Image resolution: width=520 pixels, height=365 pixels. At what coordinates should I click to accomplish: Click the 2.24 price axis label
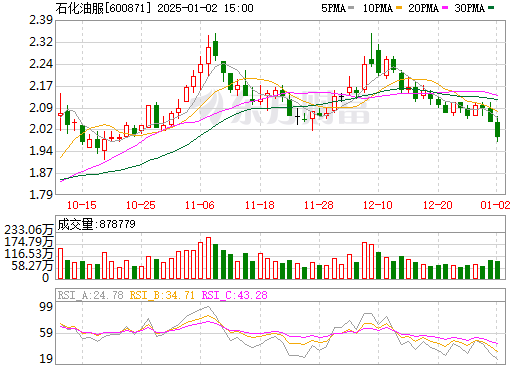pos(41,64)
